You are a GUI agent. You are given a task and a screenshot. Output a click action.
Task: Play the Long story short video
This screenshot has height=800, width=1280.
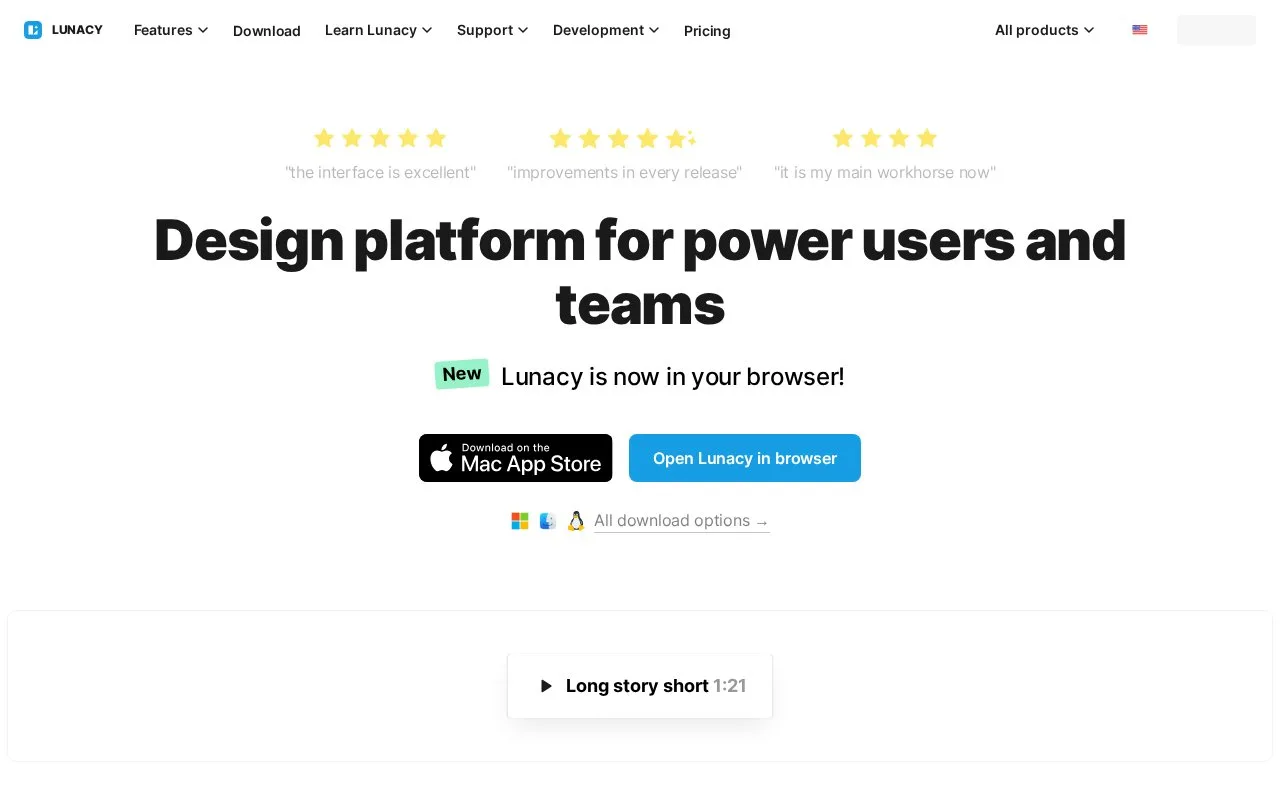tap(640, 686)
